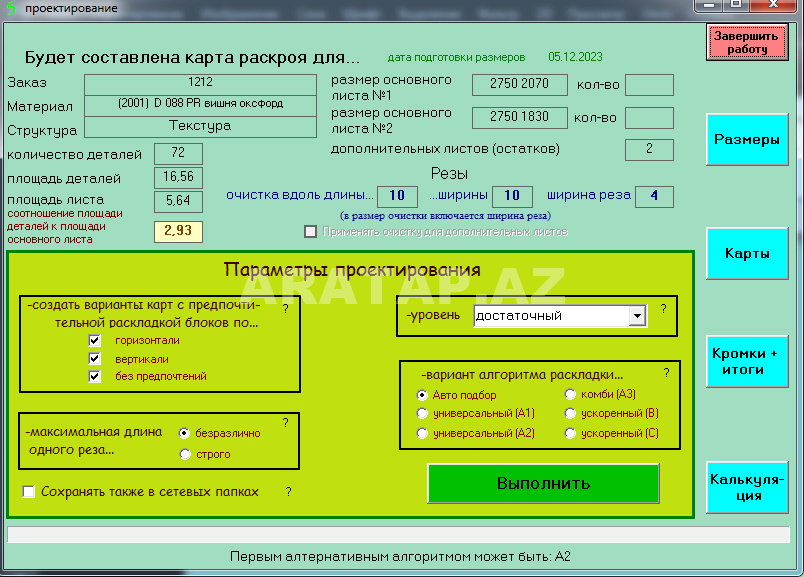The height and width of the screenshot is (577, 804).
Task: Click the help question mark near network folders
Action: 288,492
